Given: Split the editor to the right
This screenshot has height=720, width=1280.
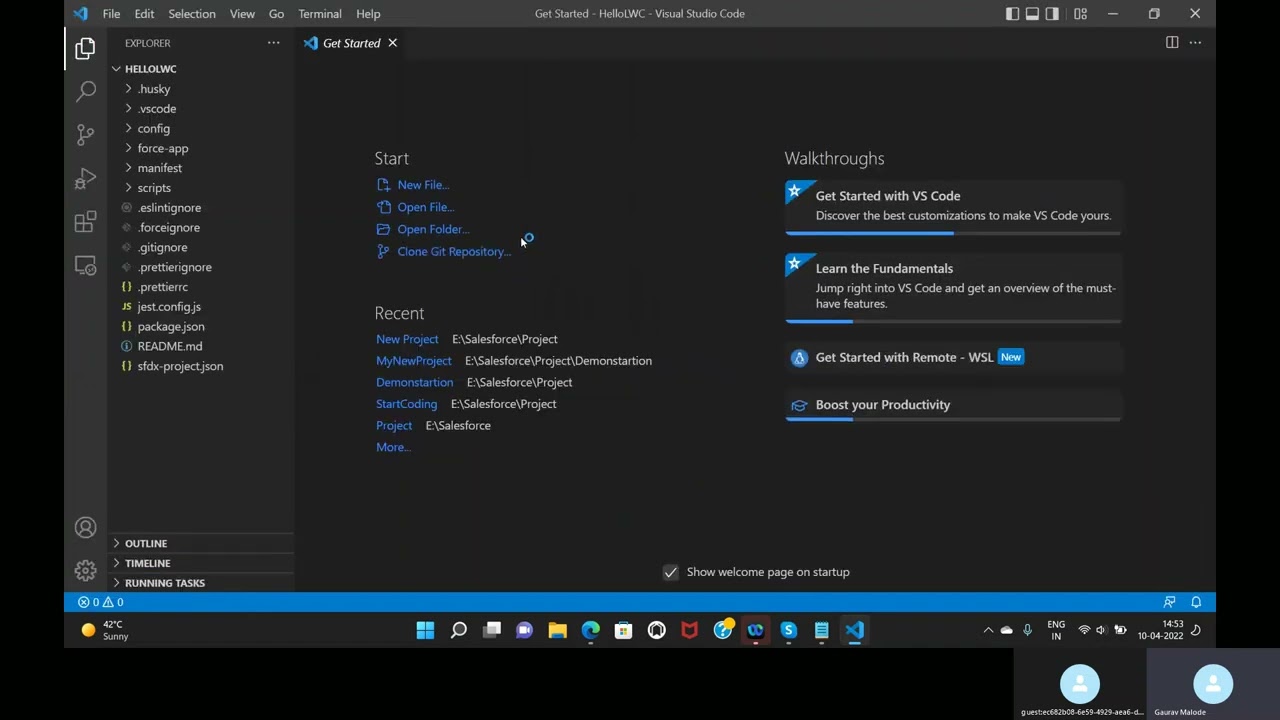Looking at the screenshot, I should tap(1172, 42).
